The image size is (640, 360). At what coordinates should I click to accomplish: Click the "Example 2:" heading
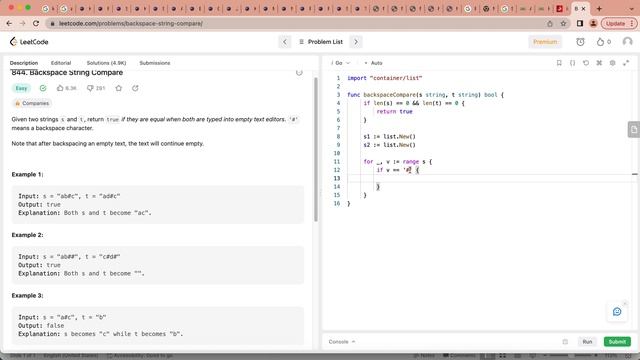coord(27,235)
